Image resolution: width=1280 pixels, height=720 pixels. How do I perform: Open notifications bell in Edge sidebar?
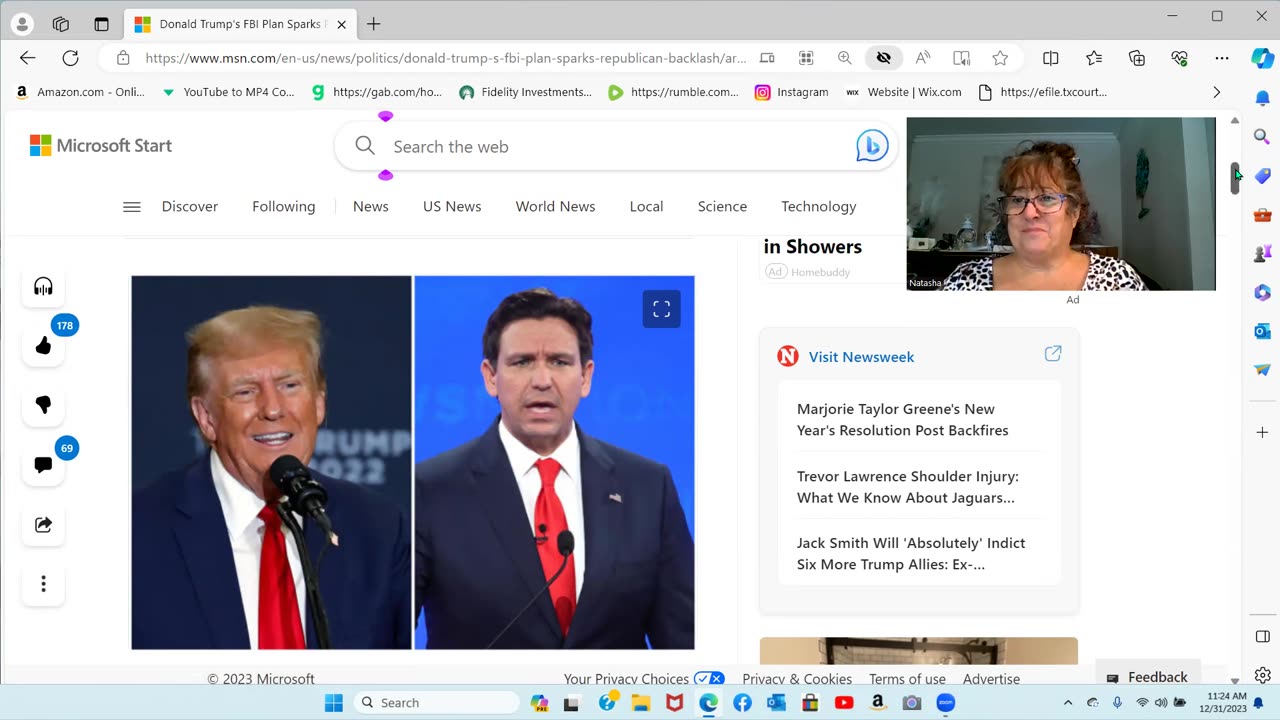click(1262, 99)
